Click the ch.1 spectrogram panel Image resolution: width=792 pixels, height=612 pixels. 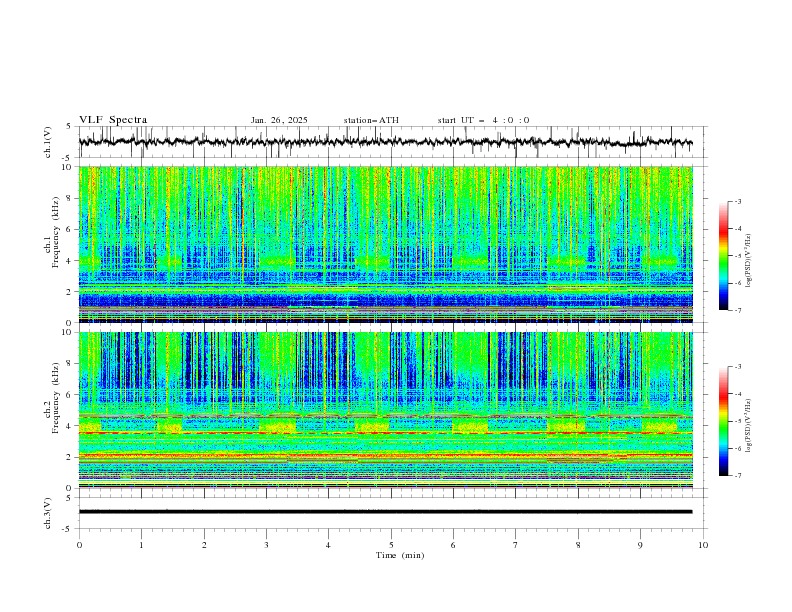tap(385, 244)
